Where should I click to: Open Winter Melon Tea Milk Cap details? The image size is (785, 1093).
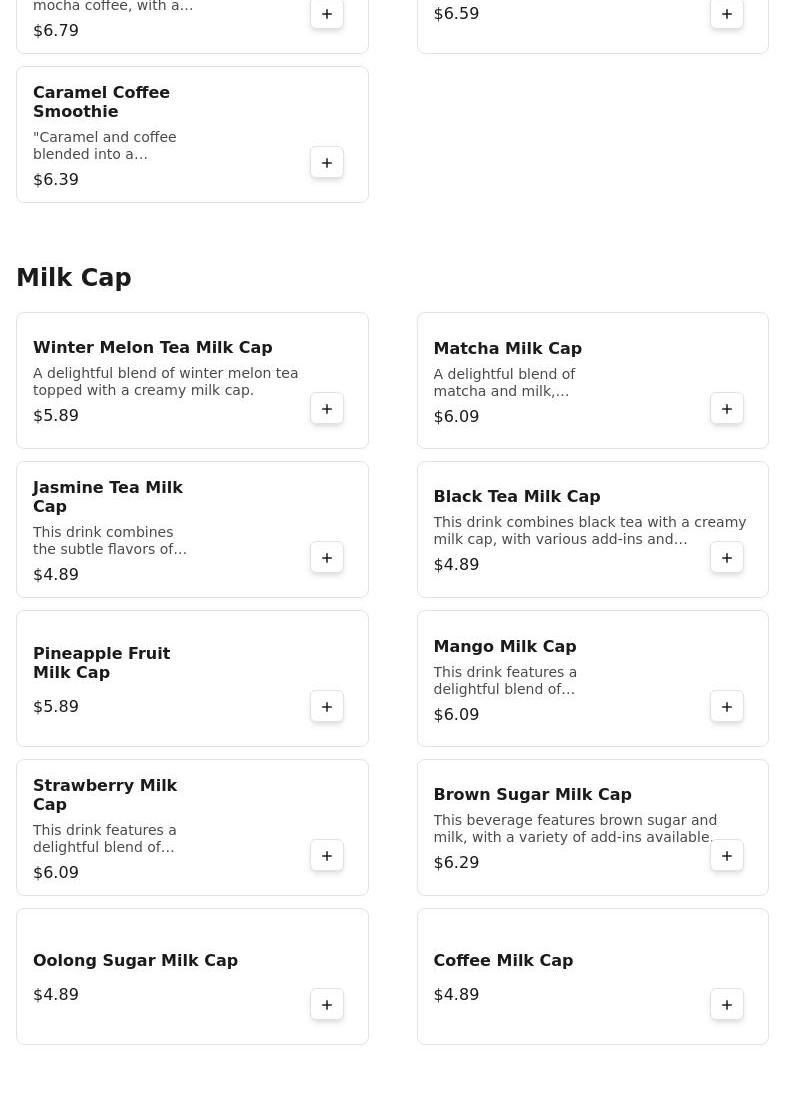[153, 347]
